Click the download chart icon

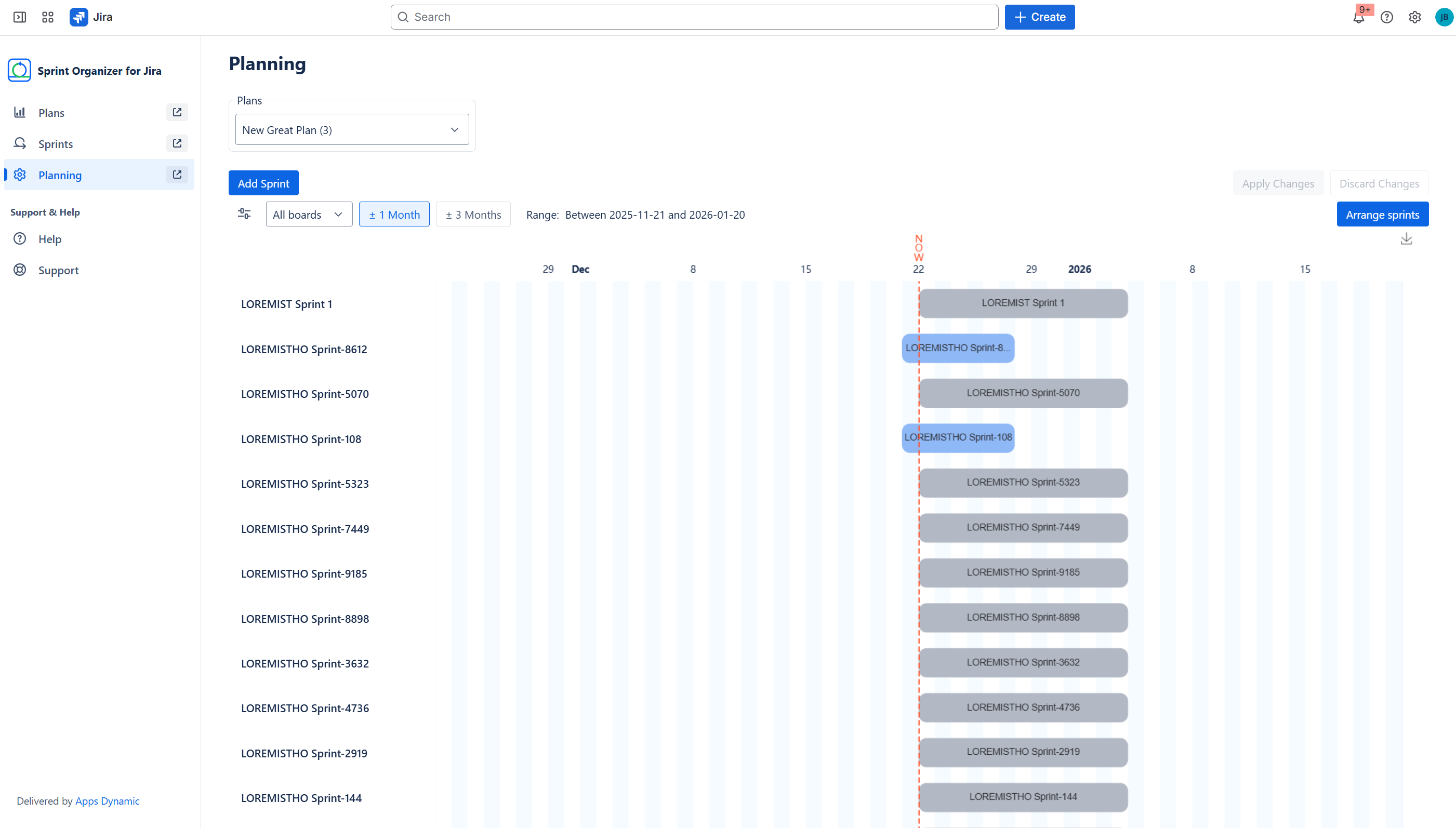[1406, 239]
